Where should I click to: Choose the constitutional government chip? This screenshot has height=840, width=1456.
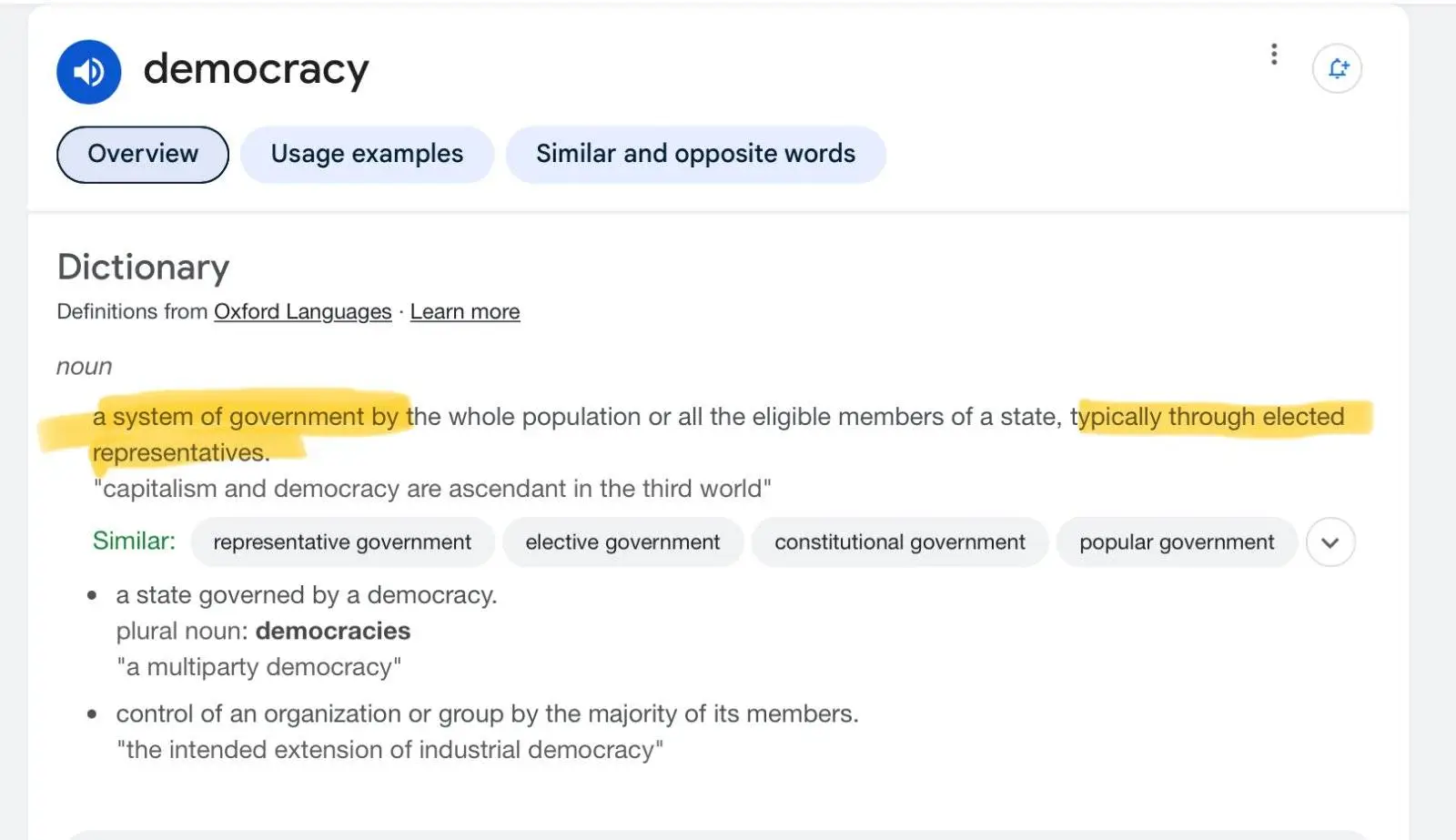pos(899,542)
